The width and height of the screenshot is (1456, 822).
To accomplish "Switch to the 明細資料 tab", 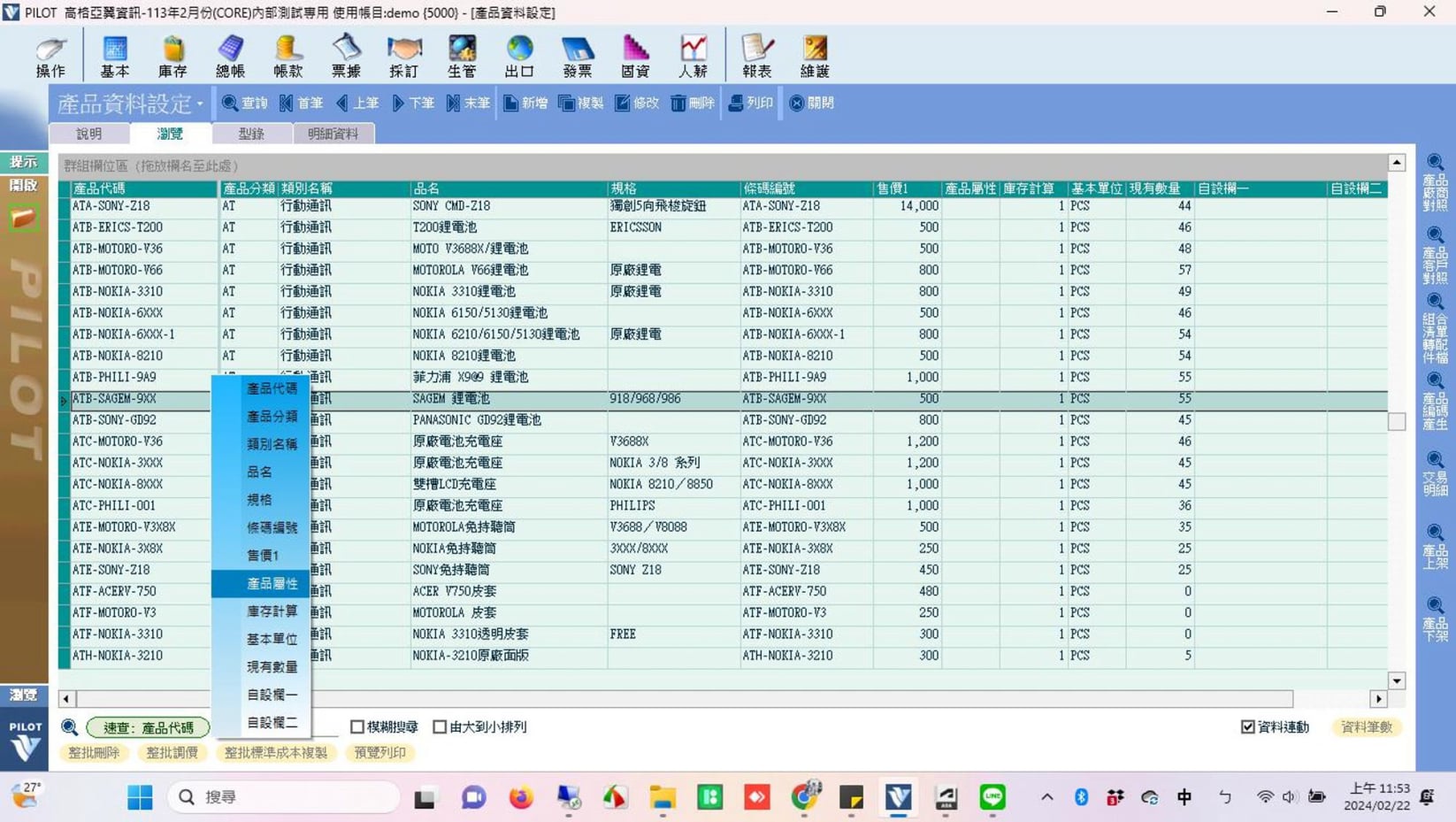I will (x=333, y=134).
